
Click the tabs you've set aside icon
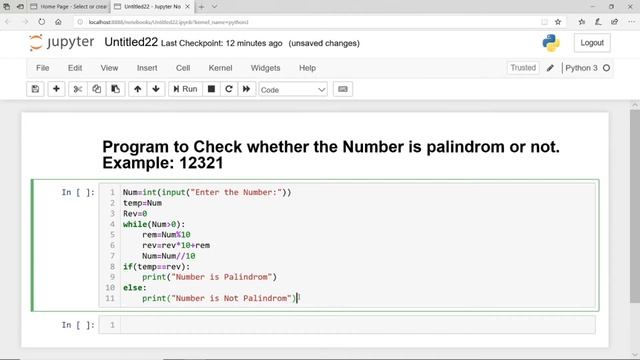click(x=7, y=7)
